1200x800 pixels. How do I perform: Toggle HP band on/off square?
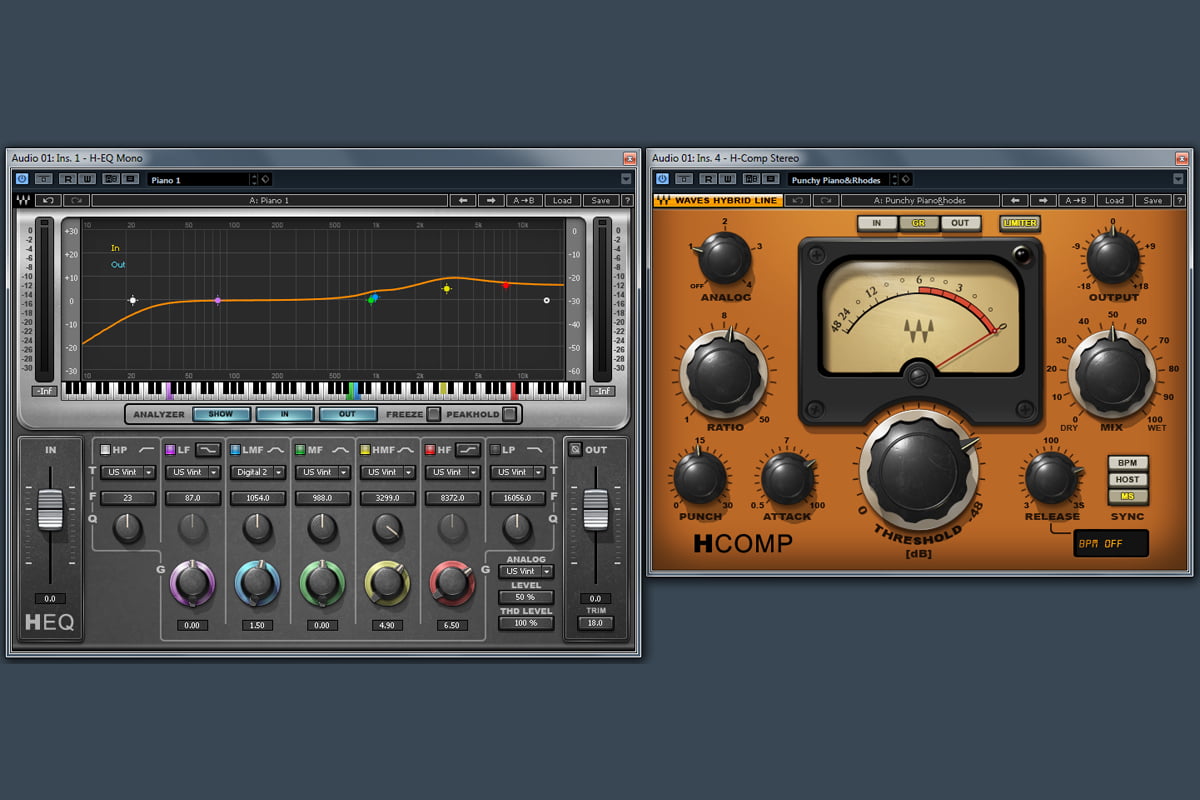tap(106, 450)
